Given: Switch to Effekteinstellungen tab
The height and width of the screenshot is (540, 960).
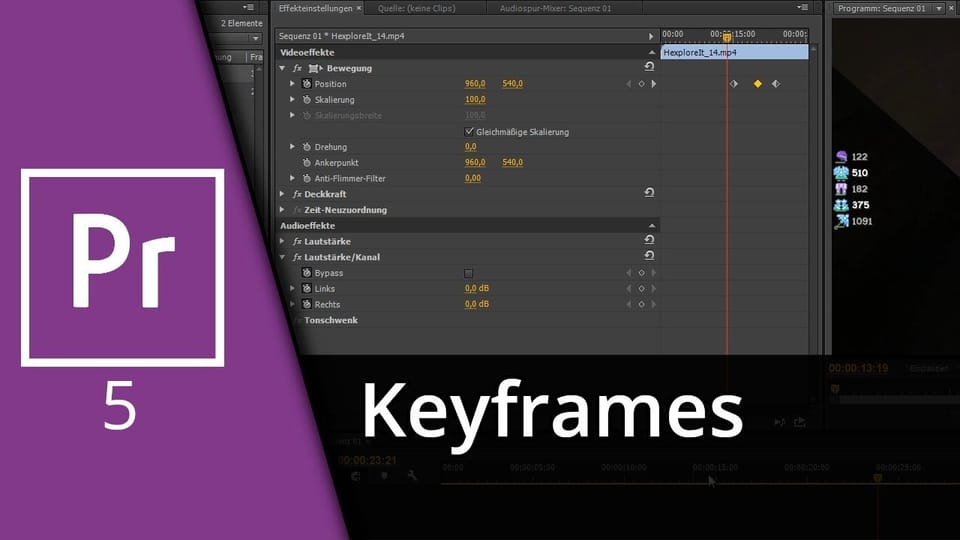Looking at the screenshot, I should point(315,9).
